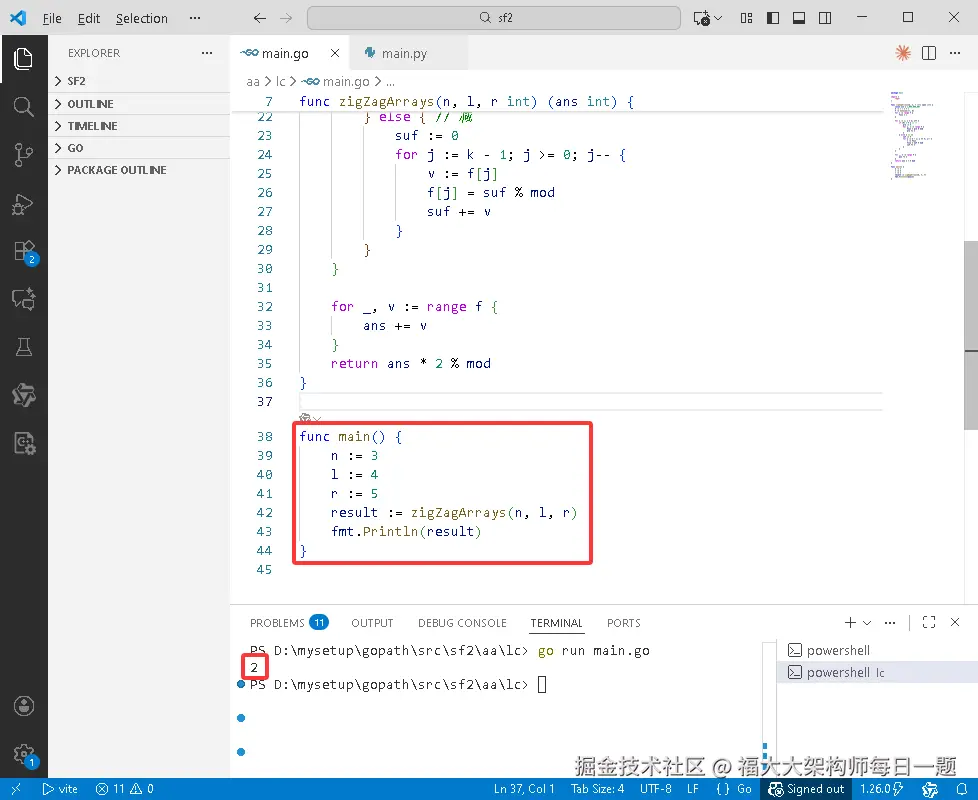Customize layout icon in title bar
The width and height of the screenshot is (978, 800).
pyautogui.click(x=746, y=18)
